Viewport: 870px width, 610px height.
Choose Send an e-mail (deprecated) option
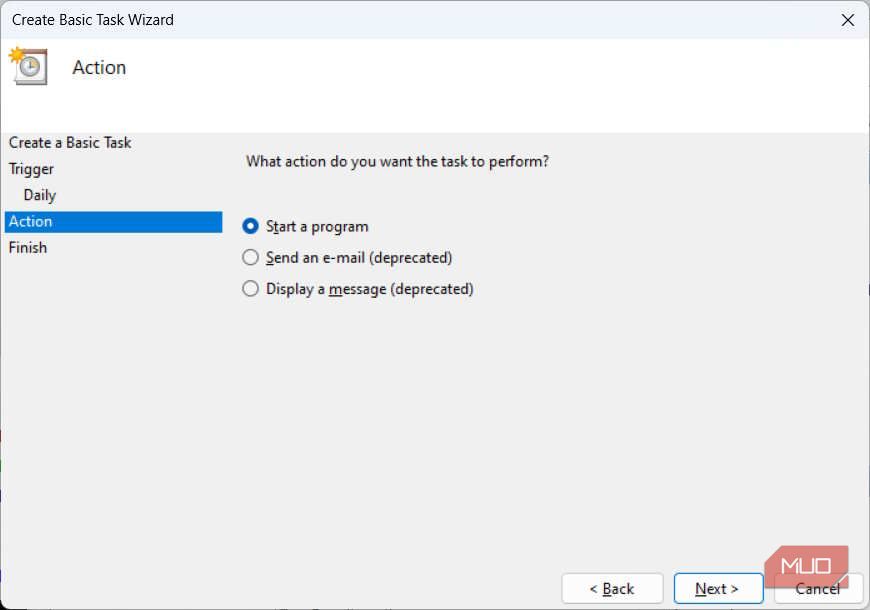[x=250, y=257]
